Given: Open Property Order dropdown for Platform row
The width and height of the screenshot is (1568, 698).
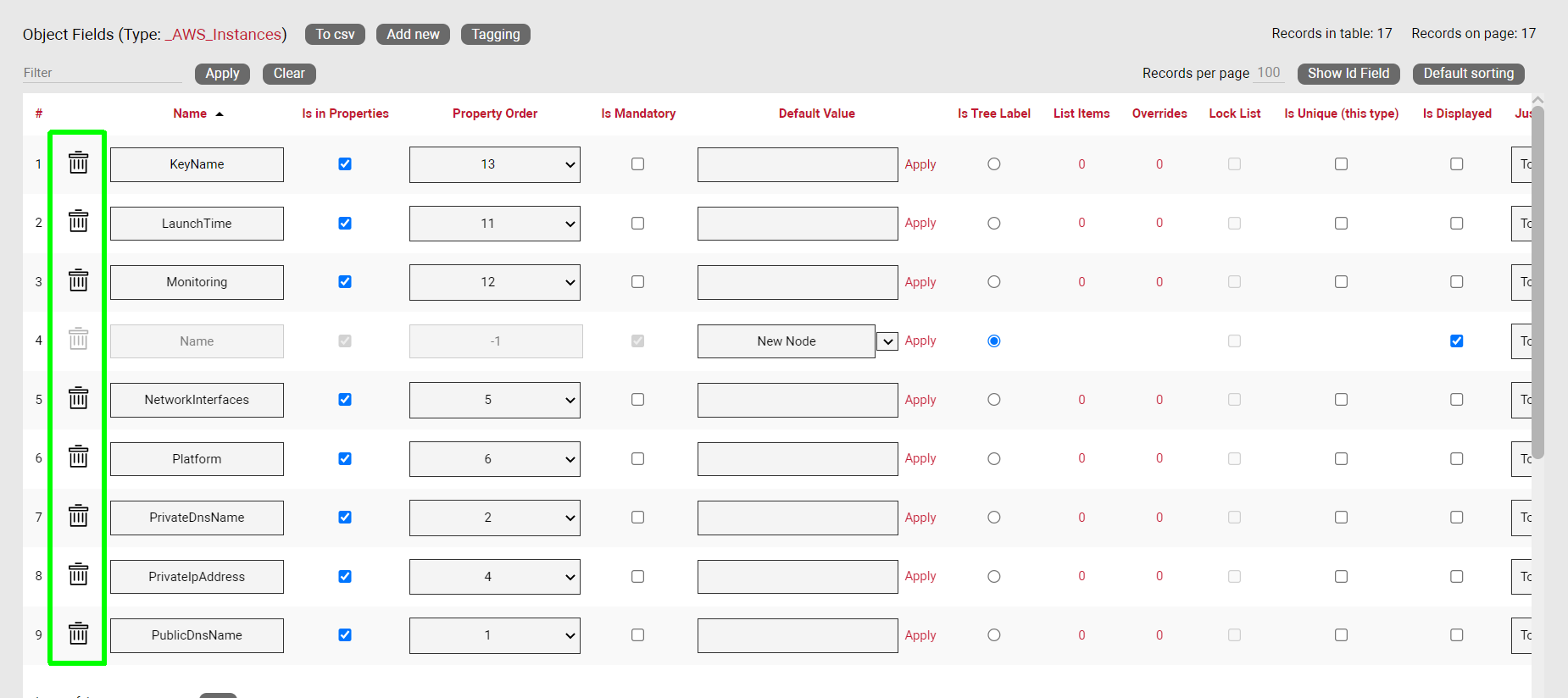Looking at the screenshot, I should point(494,459).
